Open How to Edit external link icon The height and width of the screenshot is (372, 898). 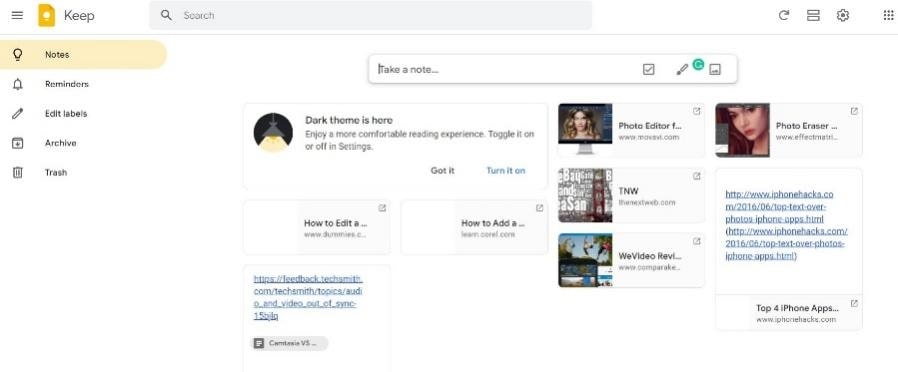point(382,208)
